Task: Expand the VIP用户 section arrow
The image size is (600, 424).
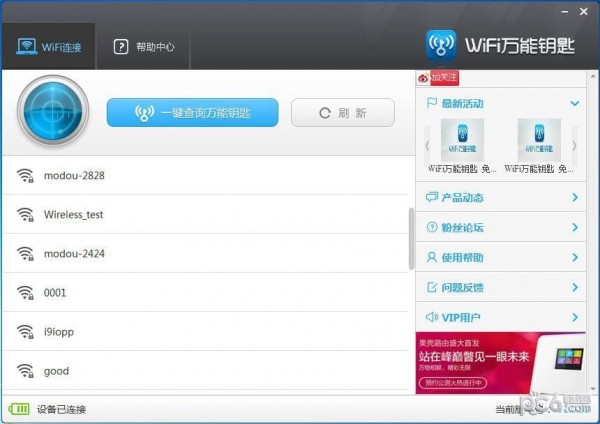Action: pyautogui.click(x=575, y=317)
